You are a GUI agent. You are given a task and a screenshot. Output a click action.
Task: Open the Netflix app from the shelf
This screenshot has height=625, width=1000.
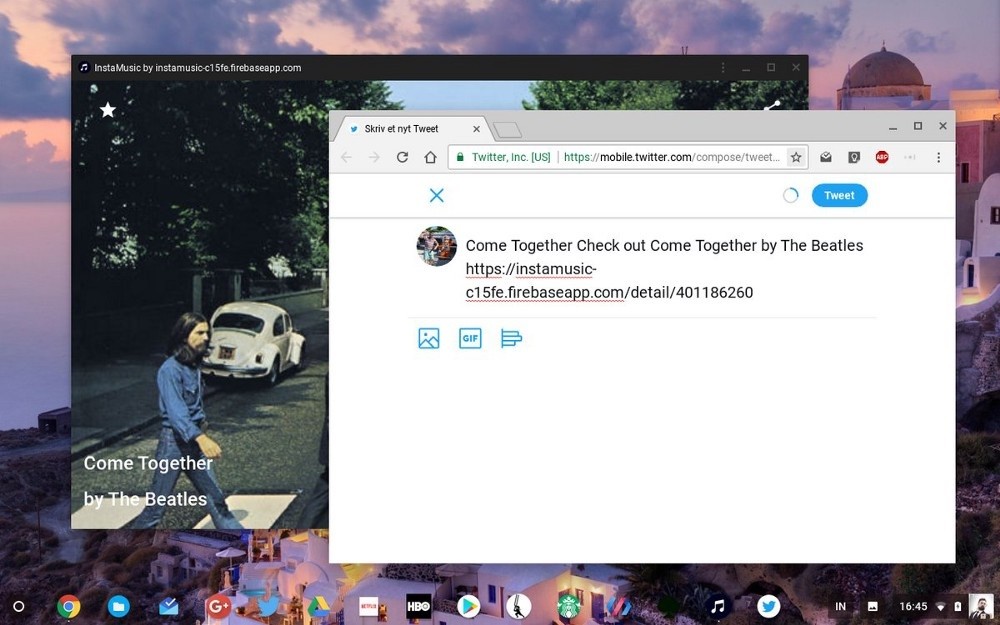(369, 606)
